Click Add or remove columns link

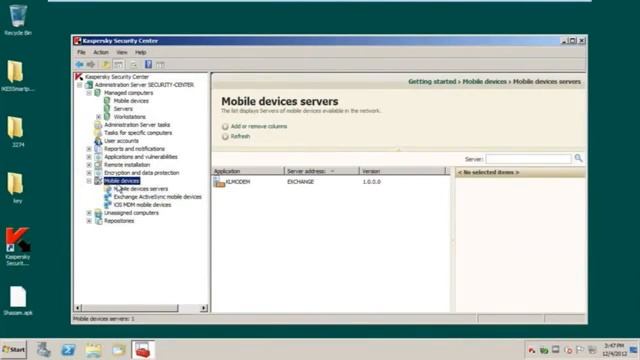[259, 127]
